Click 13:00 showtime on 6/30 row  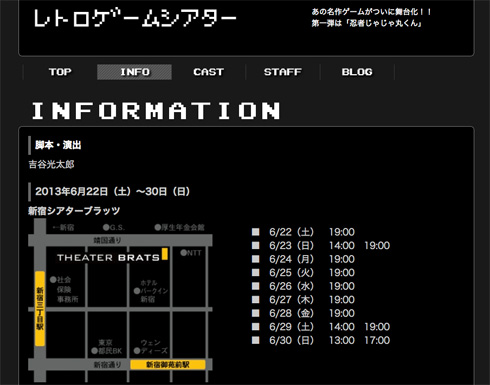[342, 340]
